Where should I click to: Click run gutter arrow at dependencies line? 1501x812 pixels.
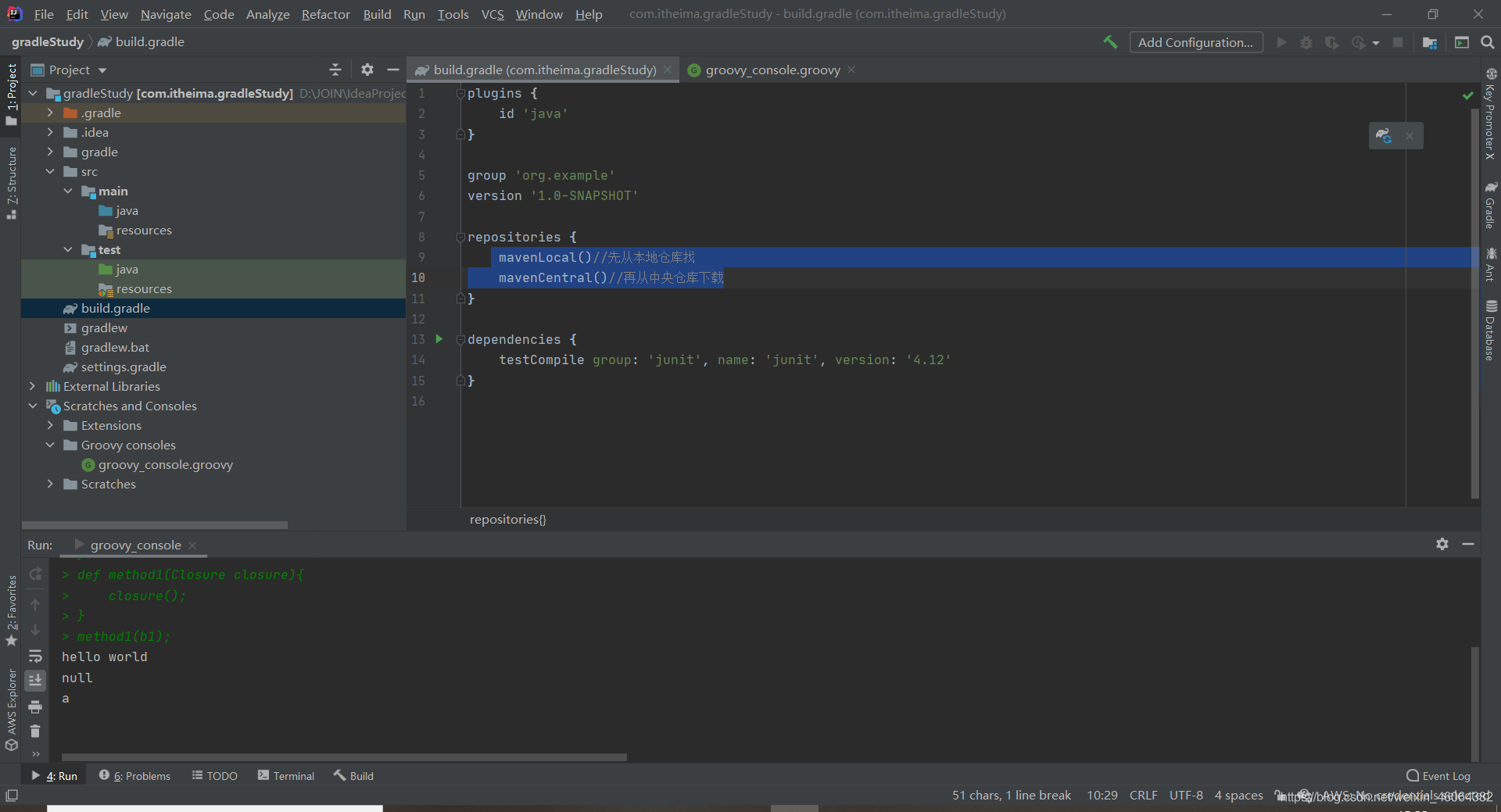coord(439,338)
